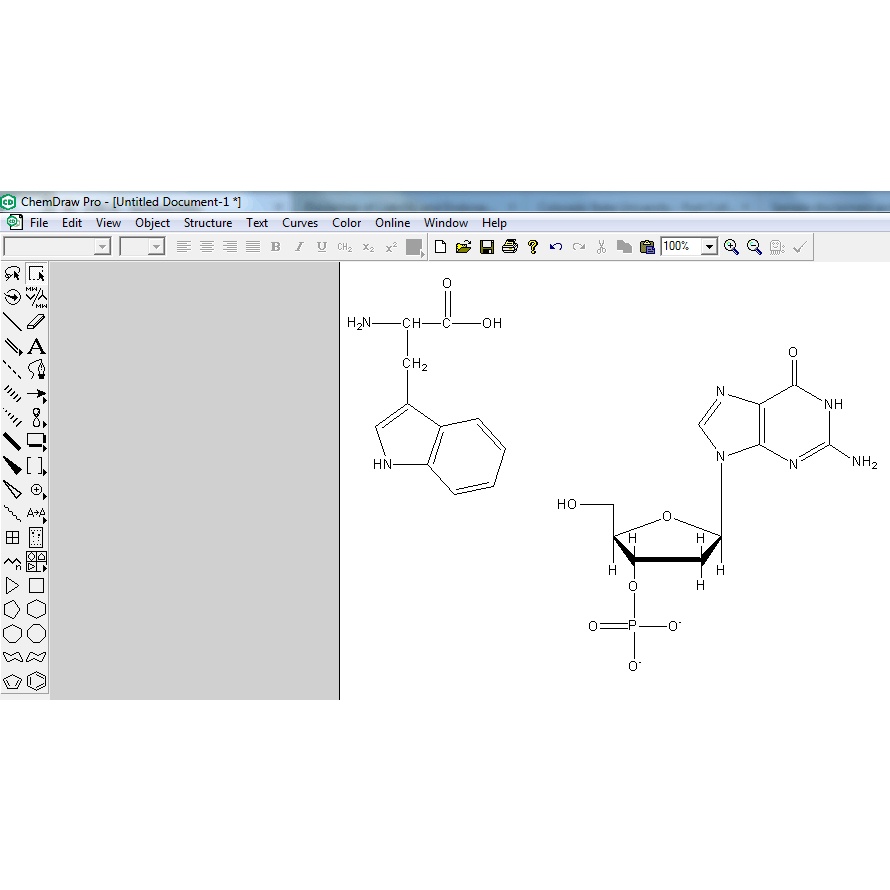The width and height of the screenshot is (890, 890).
Task: Click the Undo toolbar button
Action: click(x=556, y=247)
